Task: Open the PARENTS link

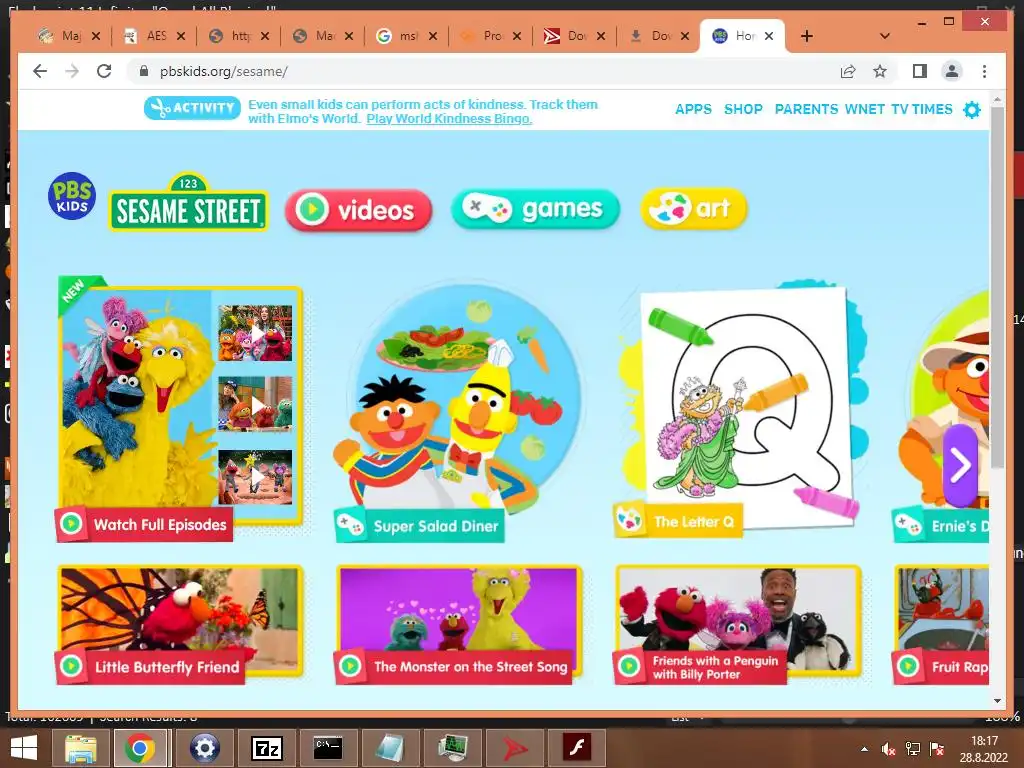Action: [806, 109]
